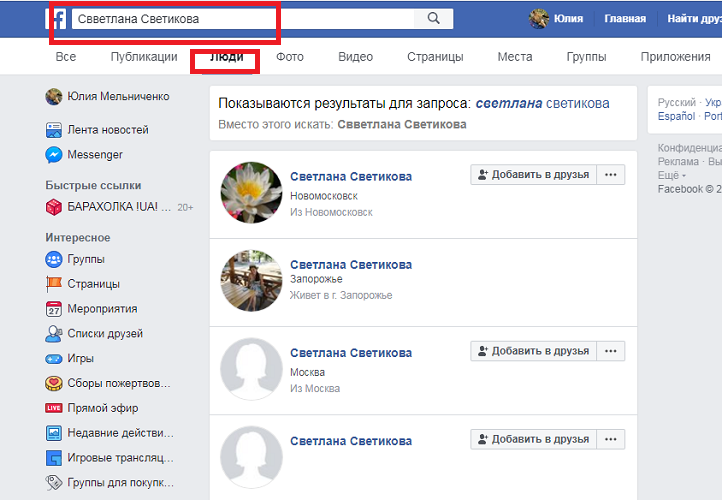Viewport: 722px width, 500px height.
Task: Click the Facebook logo icon
Action: point(57,19)
